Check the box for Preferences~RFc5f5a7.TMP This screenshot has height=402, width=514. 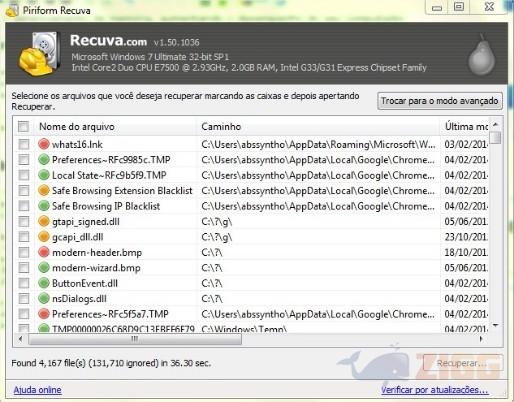[x=24, y=314]
